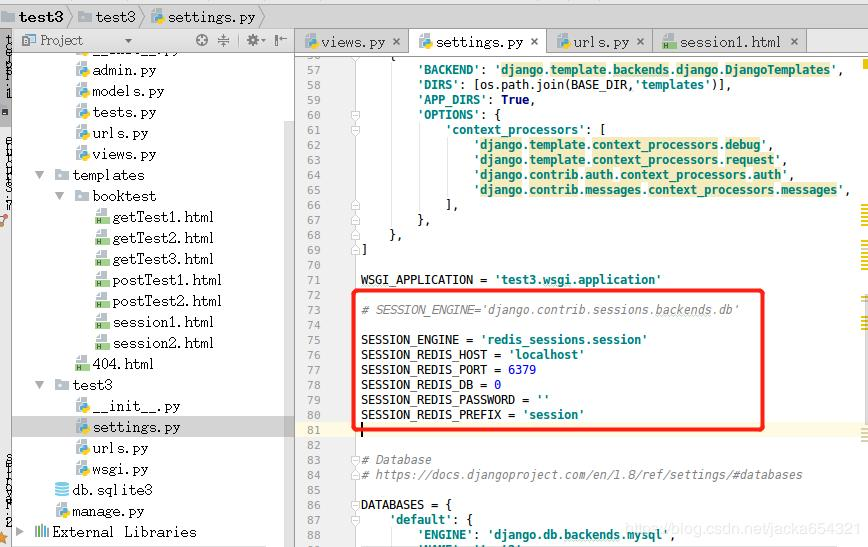The width and height of the screenshot is (868, 547).
Task: Click the inner test3 folder breadcrumb
Action: click(107, 17)
